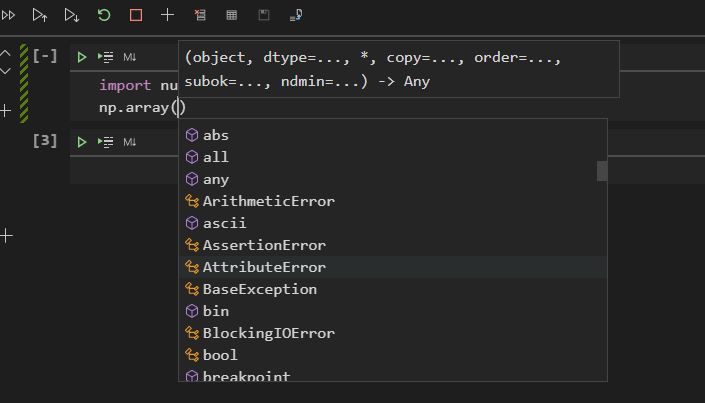Export the notebook with the convert icon

[296, 15]
